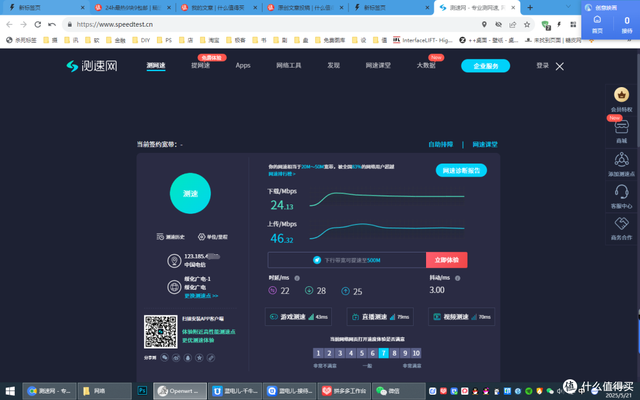The width and height of the screenshot is (640, 400).
Task: Copy the share link with the chain icon
Action: point(211,358)
